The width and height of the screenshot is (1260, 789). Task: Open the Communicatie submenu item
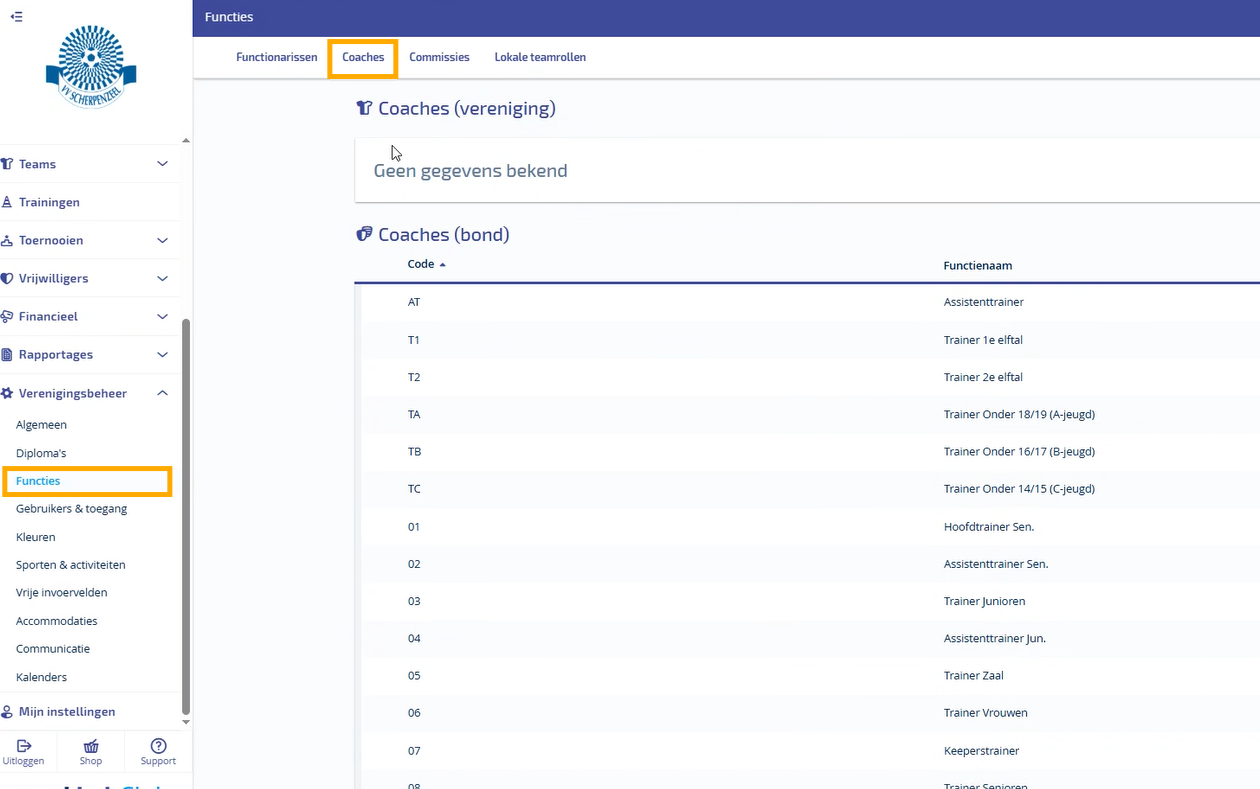[53, 649]
